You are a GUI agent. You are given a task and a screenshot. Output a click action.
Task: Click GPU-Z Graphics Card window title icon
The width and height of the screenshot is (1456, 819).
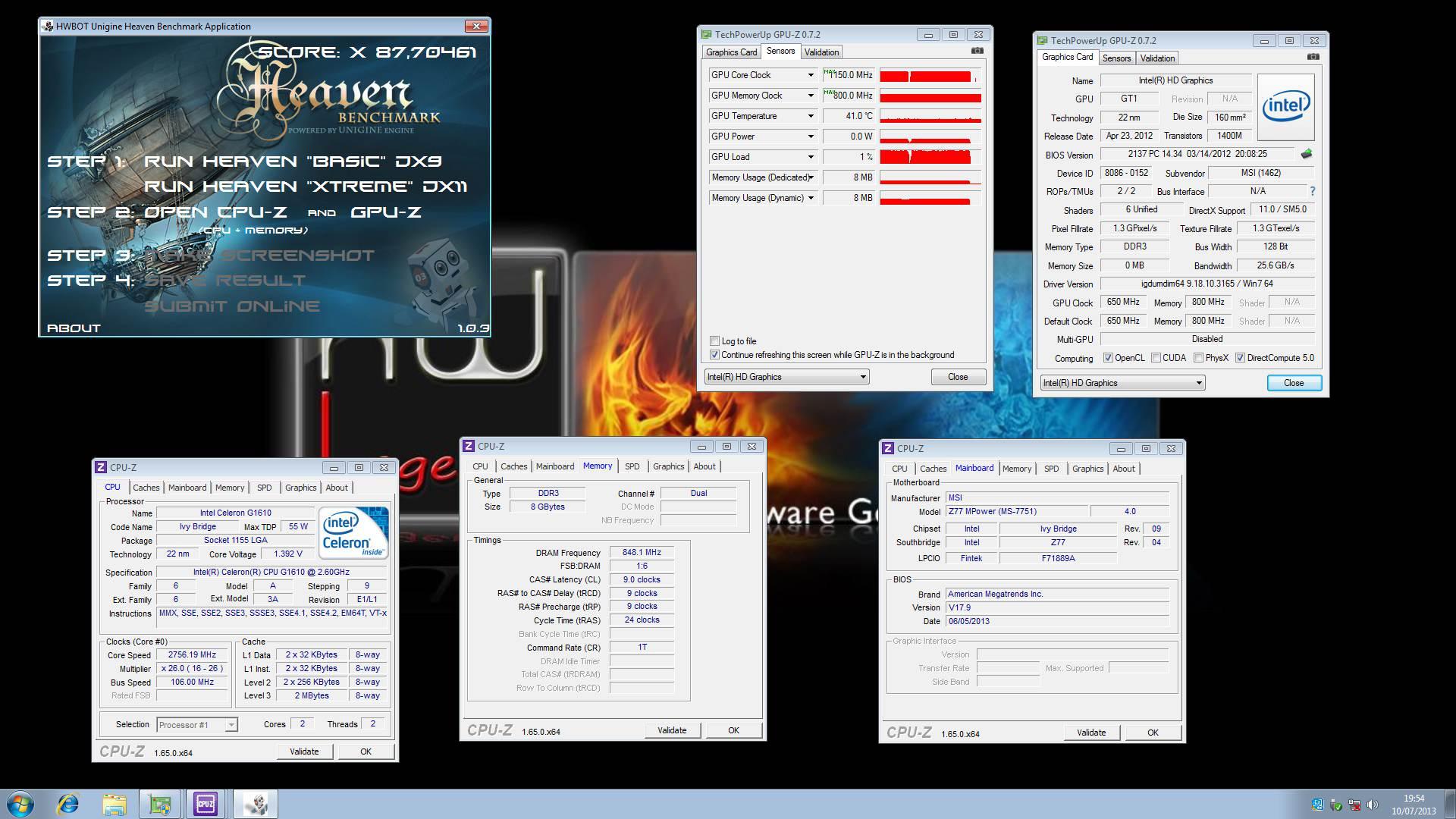pos(1043,40)
